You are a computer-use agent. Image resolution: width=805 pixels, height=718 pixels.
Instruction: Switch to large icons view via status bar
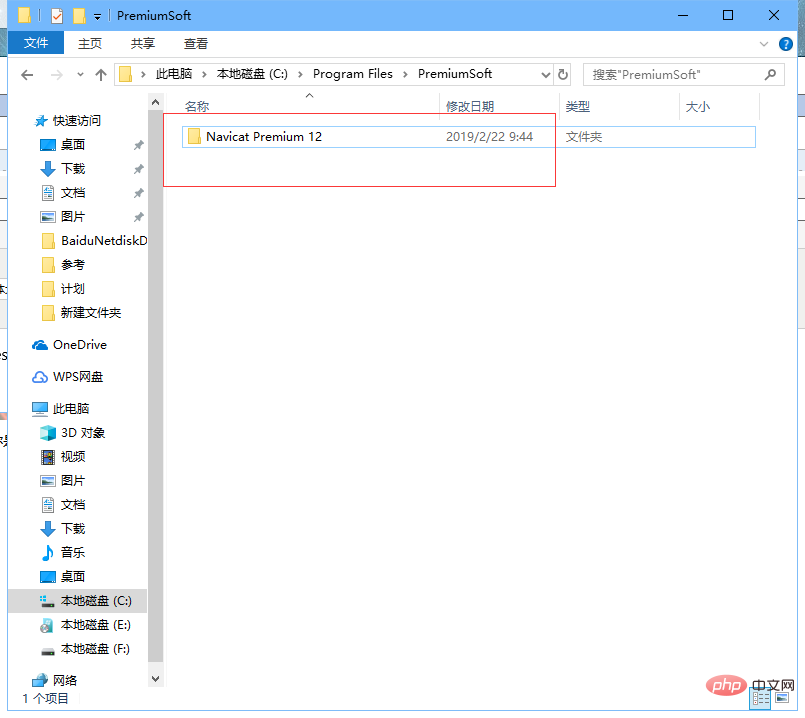[x=782, y=698]
